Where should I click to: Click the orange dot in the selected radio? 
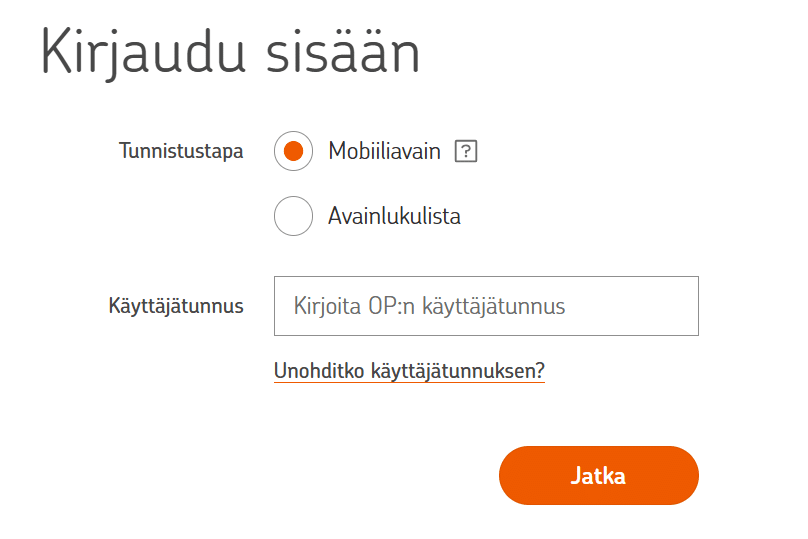click(x=293, y=151)
